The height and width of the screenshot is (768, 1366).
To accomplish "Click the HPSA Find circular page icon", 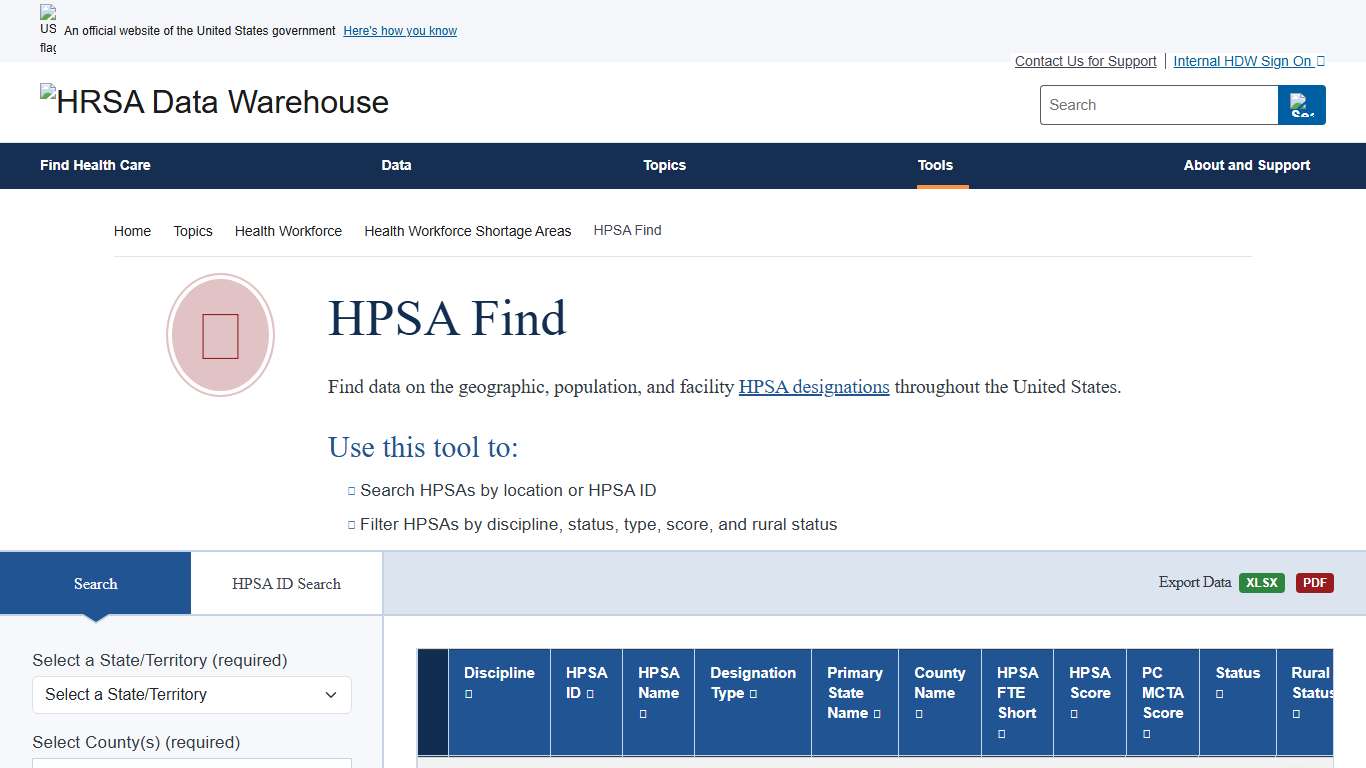I will tap(220, 335).
